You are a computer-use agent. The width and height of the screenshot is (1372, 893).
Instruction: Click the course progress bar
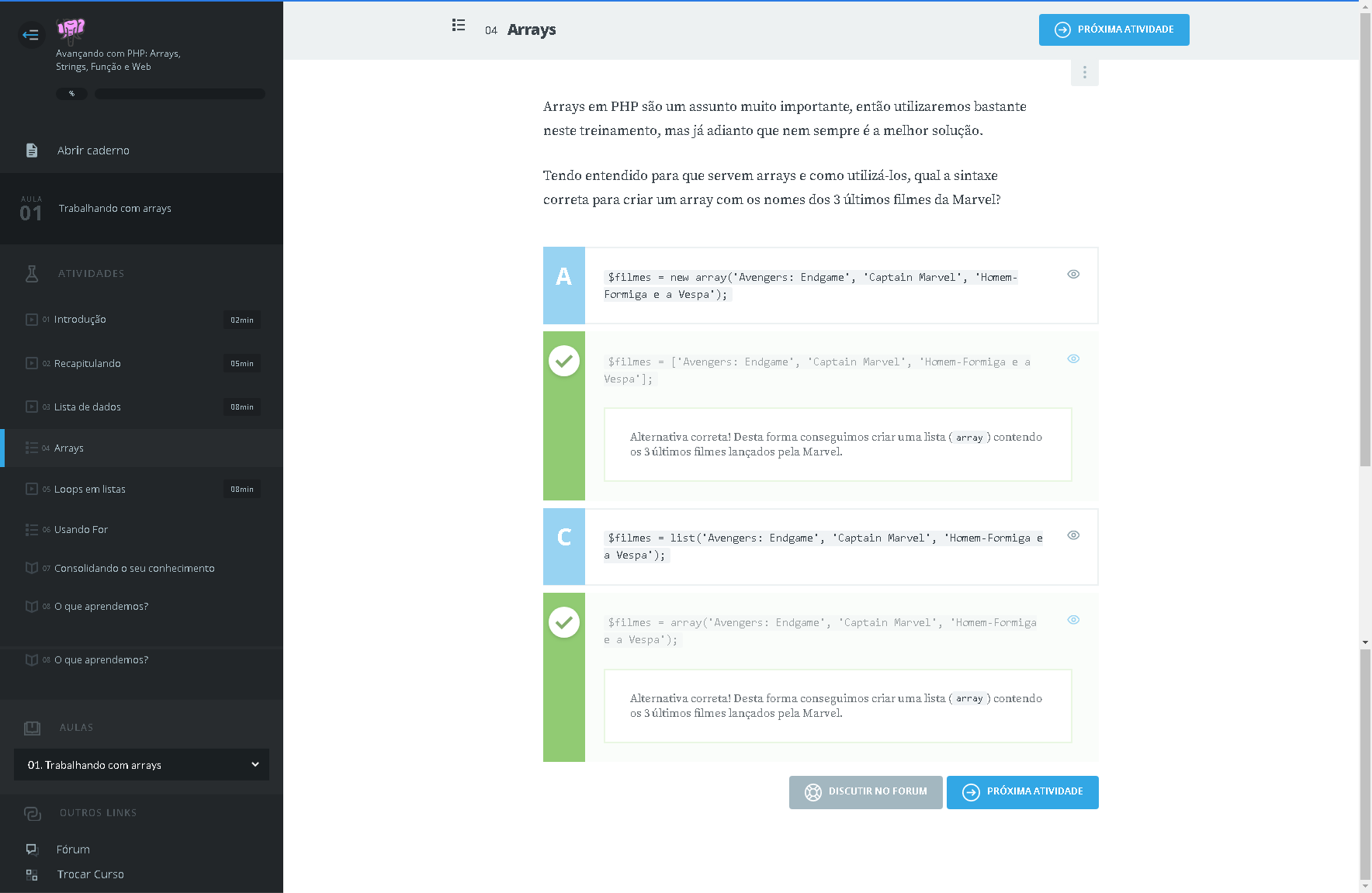(x=180, y=94)
